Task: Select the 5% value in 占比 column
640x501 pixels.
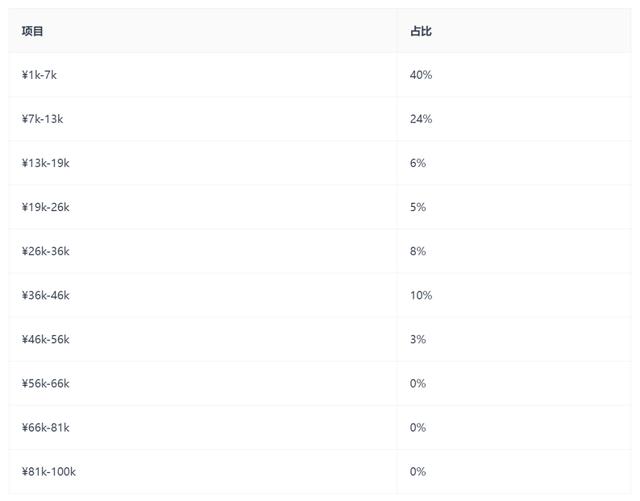Action: 418,207
